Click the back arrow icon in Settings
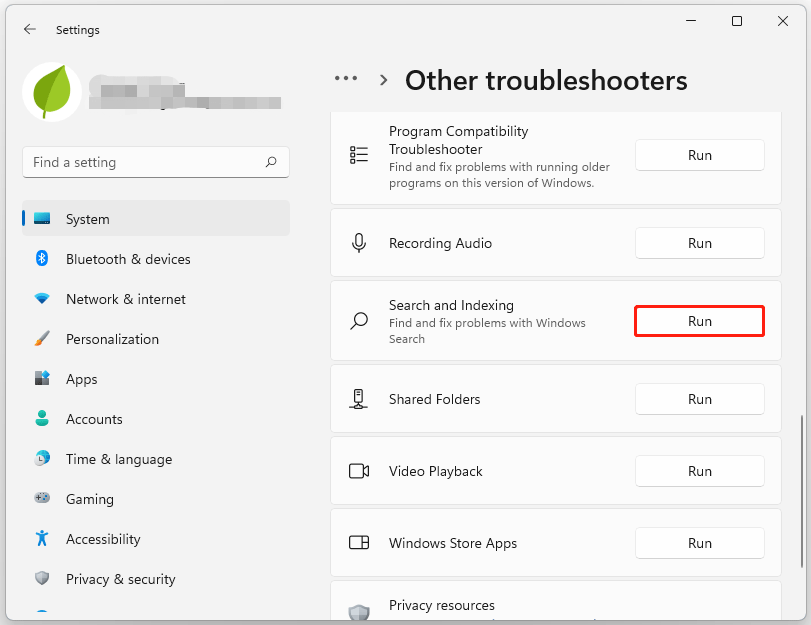This screenshot has width=811, height=625. [30, 29]
